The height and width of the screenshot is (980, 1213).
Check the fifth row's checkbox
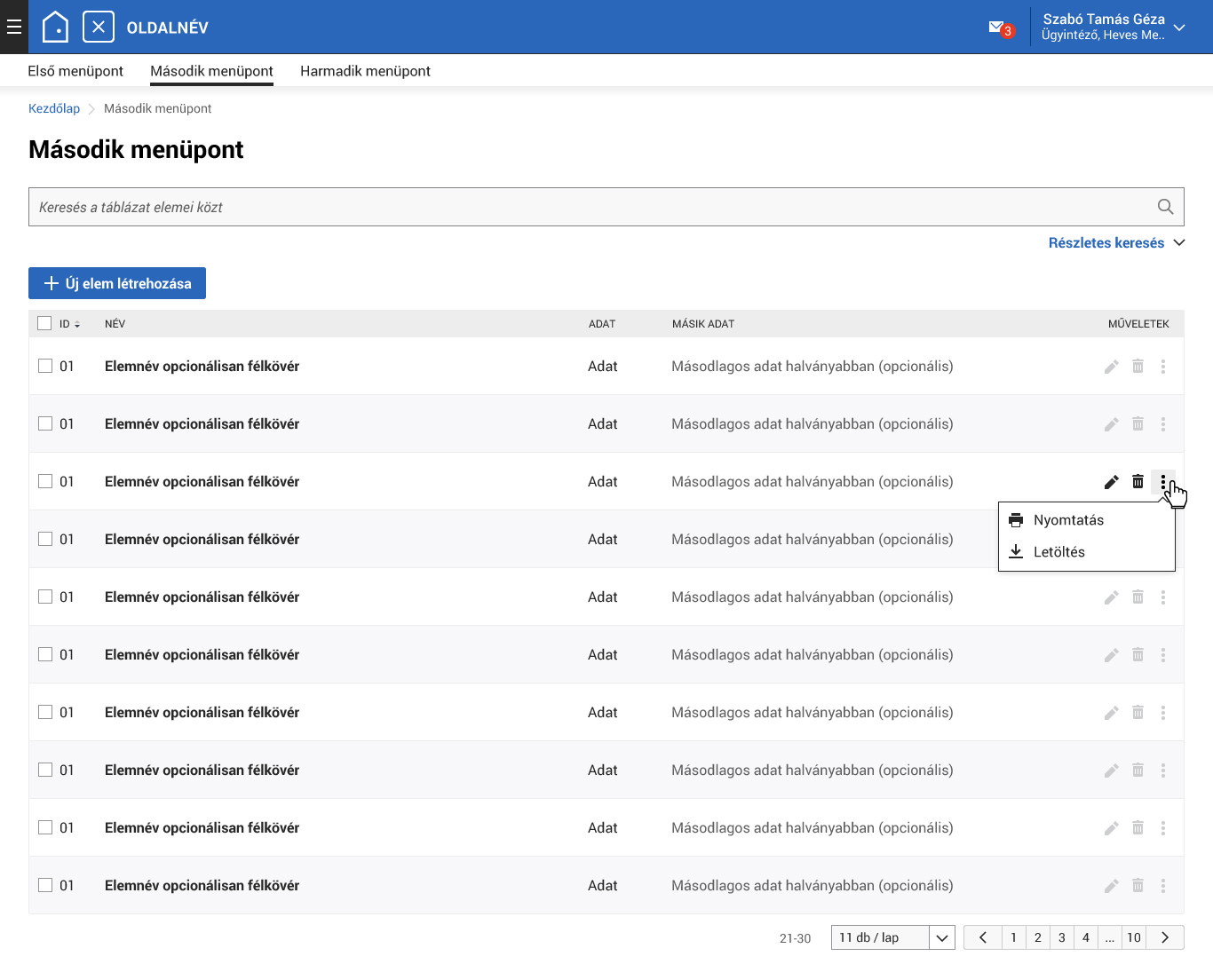[45, 597]
